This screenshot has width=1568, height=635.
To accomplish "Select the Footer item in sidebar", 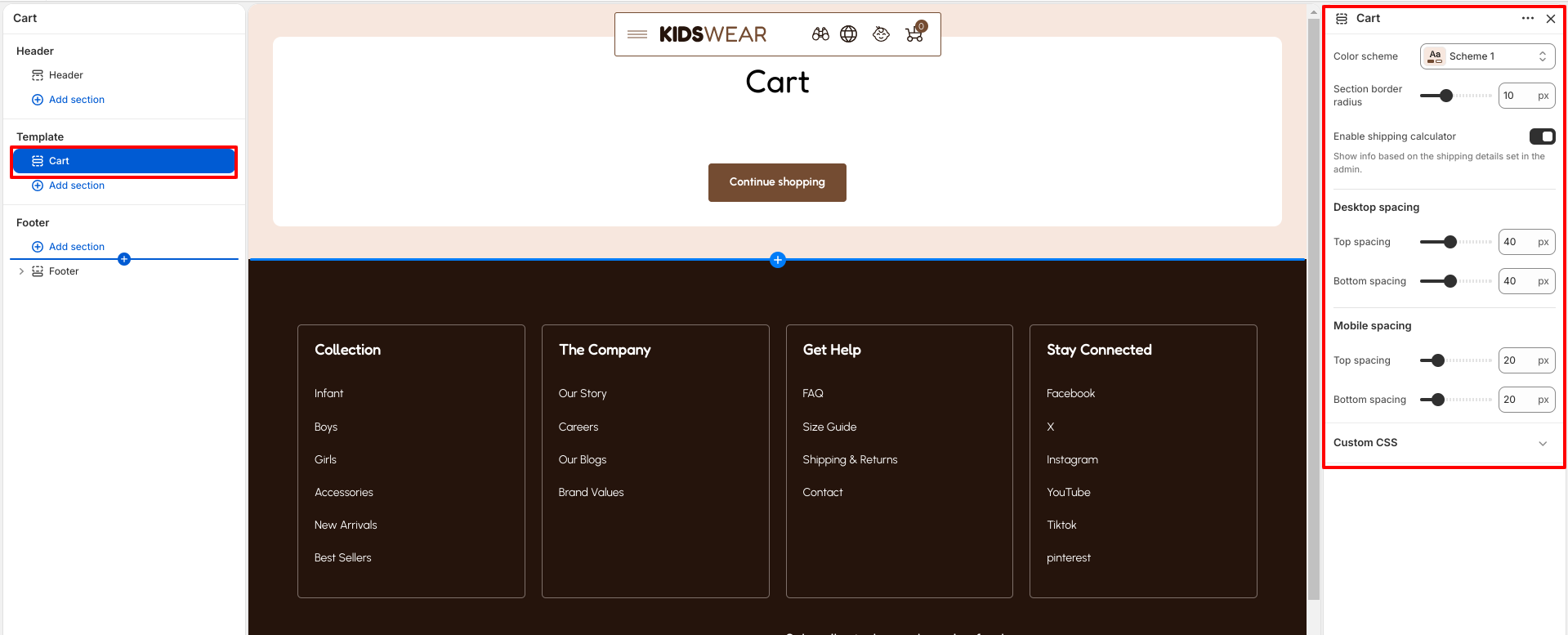I will pyautogui.click(x=64, y=271).
